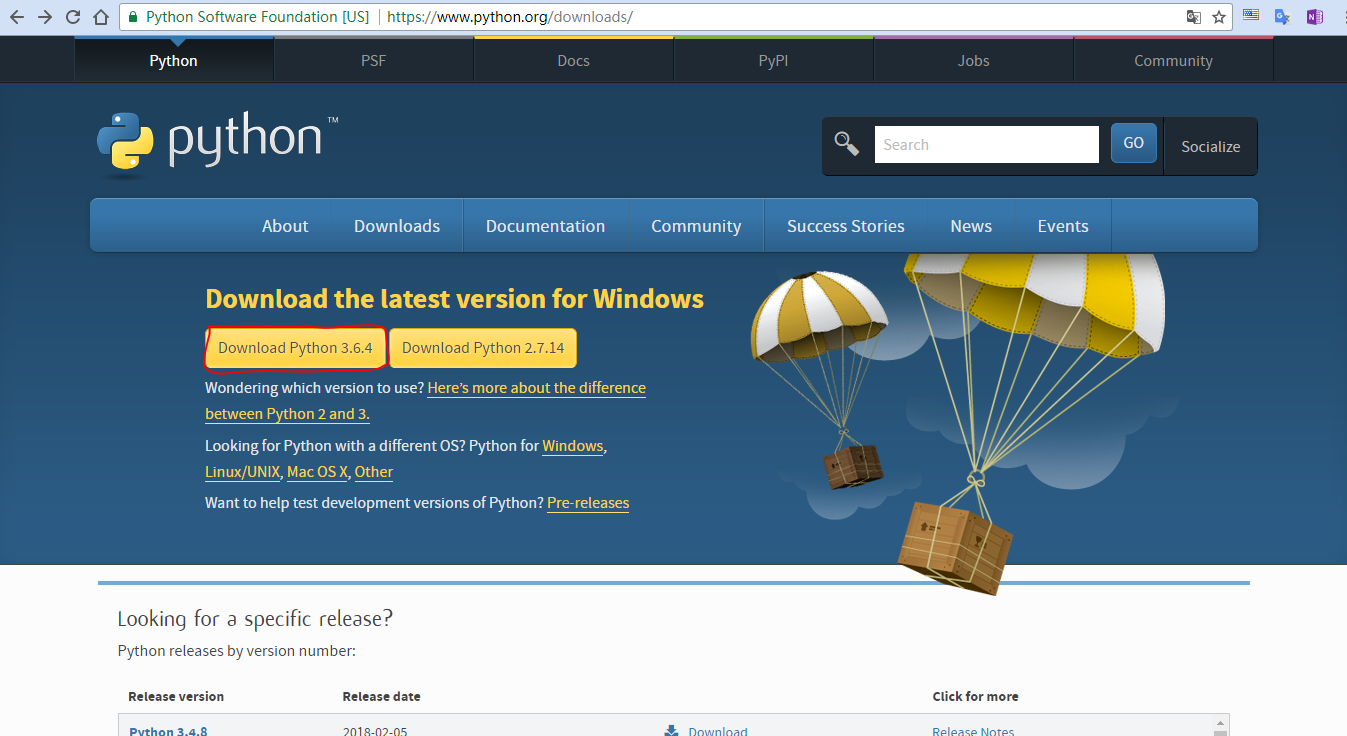Click Download Python 3.6.4 button
1347x736 pixels.
295,348
